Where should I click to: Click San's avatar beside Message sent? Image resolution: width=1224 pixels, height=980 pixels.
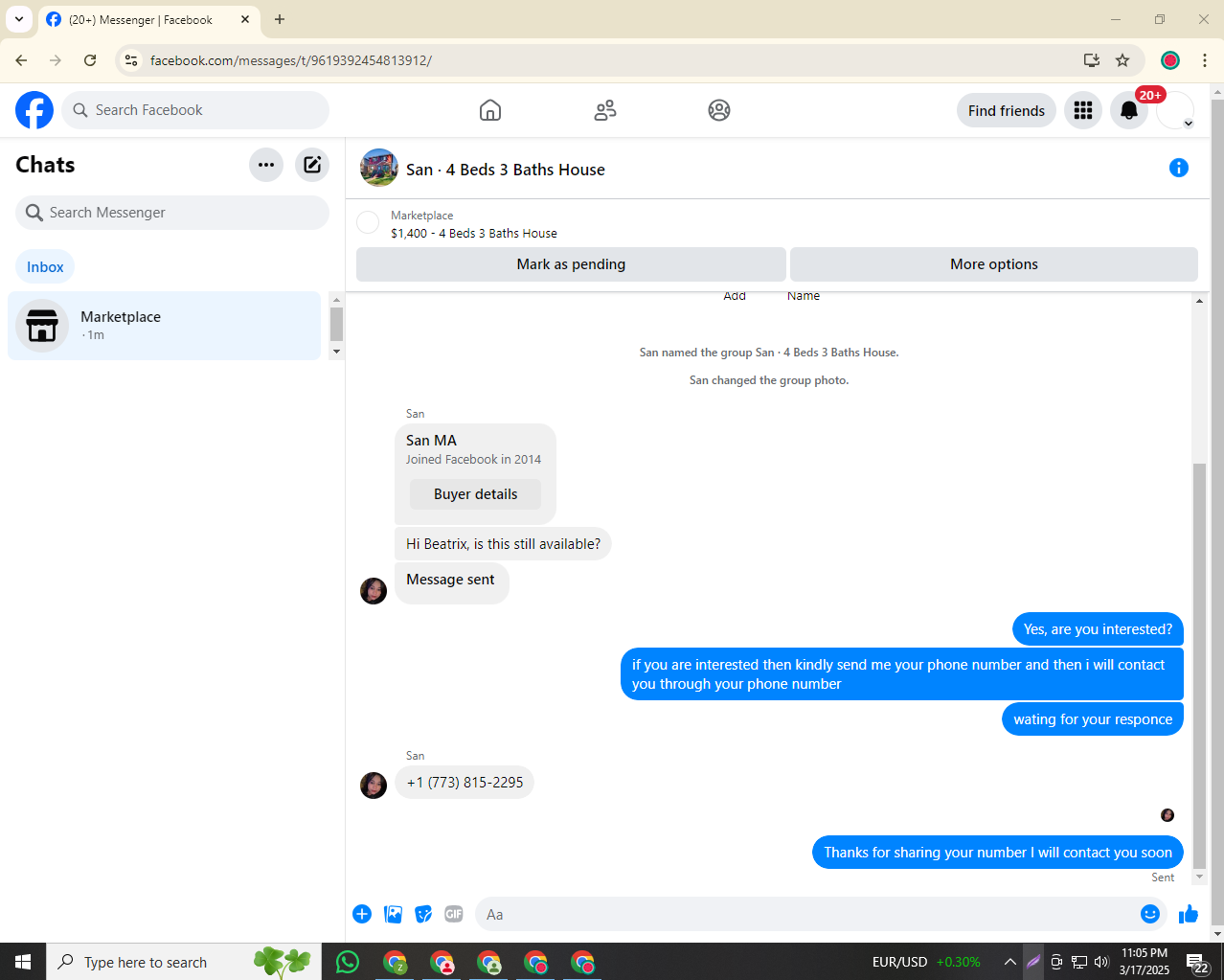click(x=374, y=590)
